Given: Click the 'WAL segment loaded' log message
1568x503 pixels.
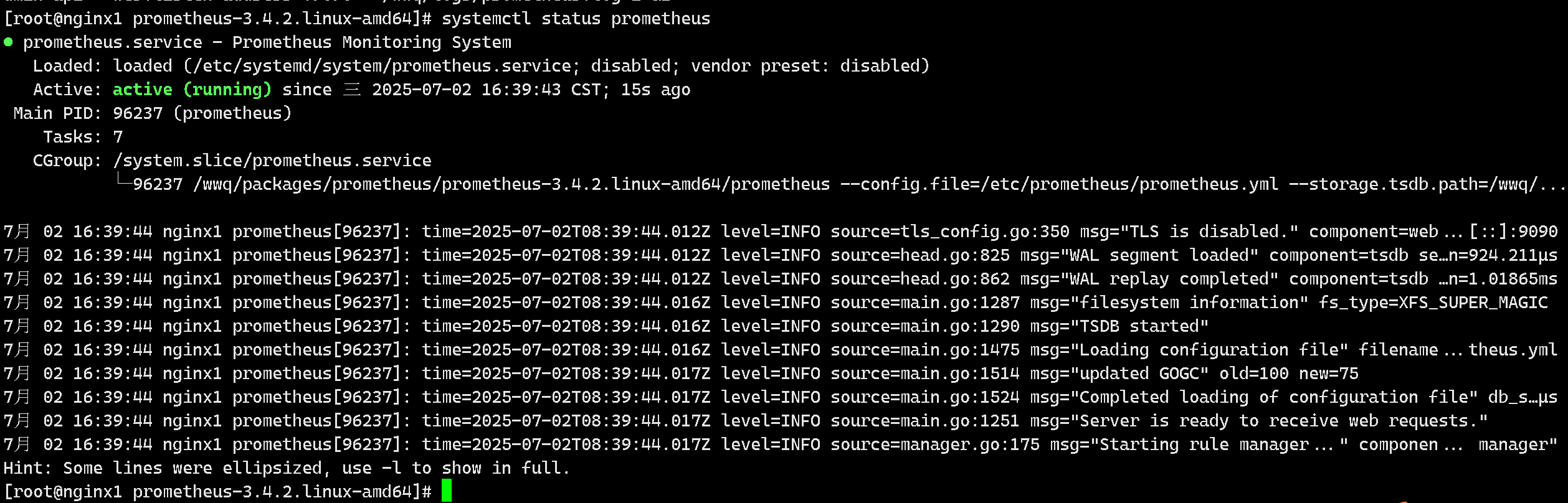Looking at the screenshot, I should coord(1139,255).
